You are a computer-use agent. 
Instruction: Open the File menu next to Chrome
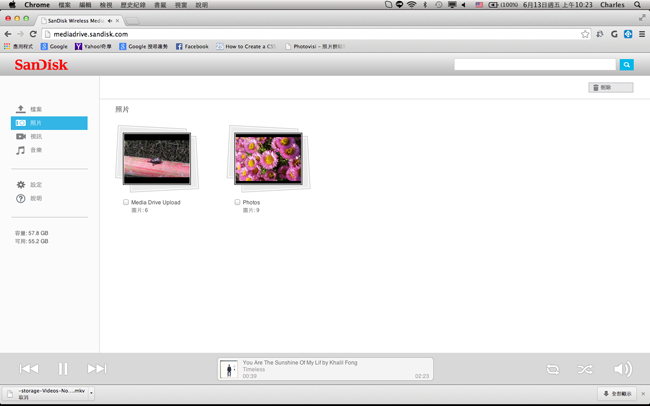tap(64, 5)
